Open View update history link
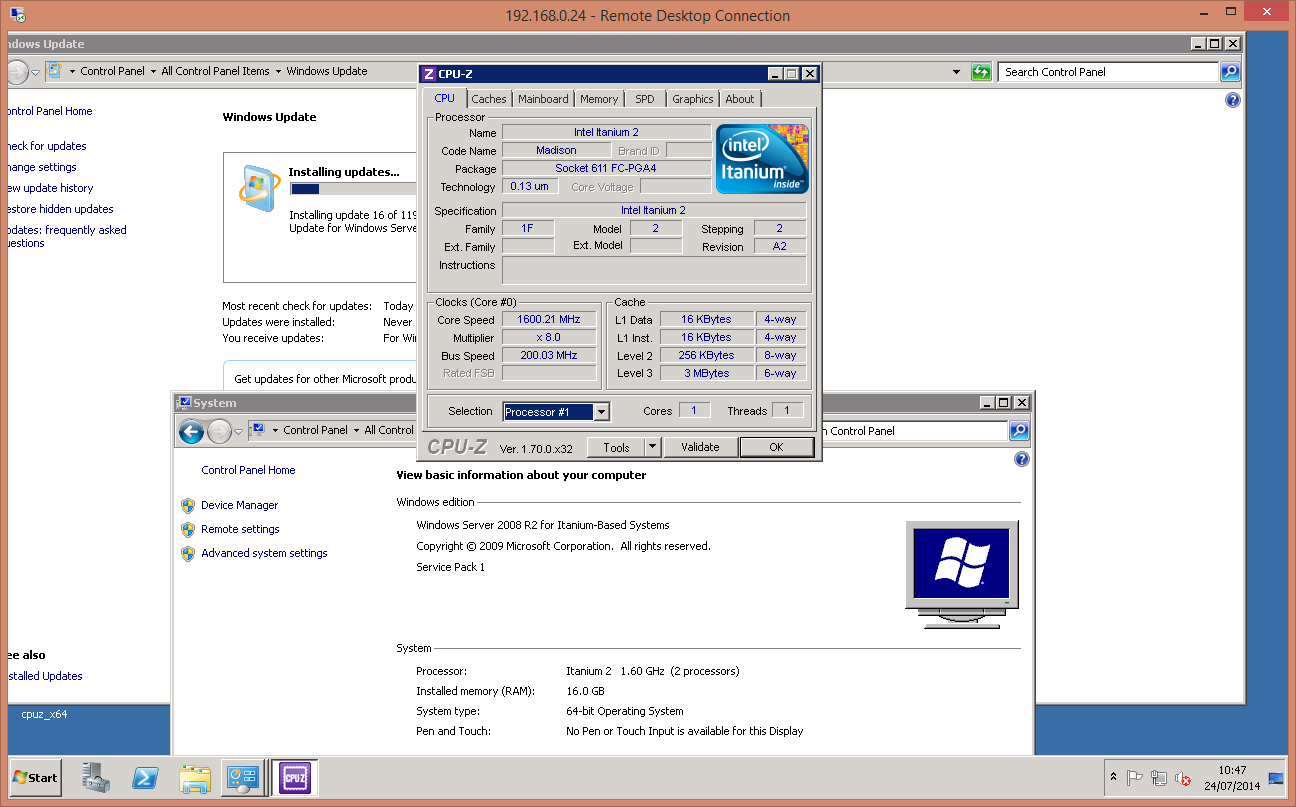The width and height of the screenshot is (1296, 807). 50,188
